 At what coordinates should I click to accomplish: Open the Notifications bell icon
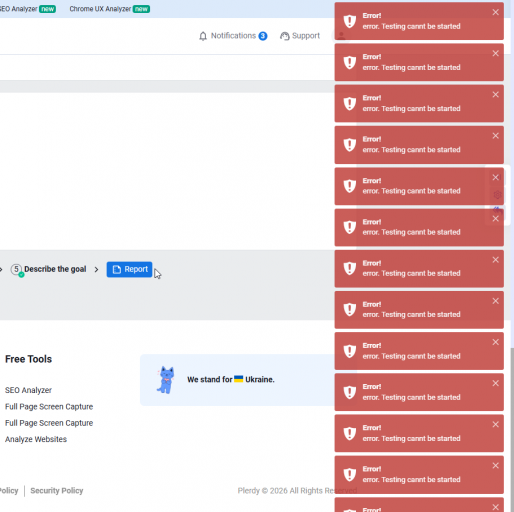click(x=203, y=36)
